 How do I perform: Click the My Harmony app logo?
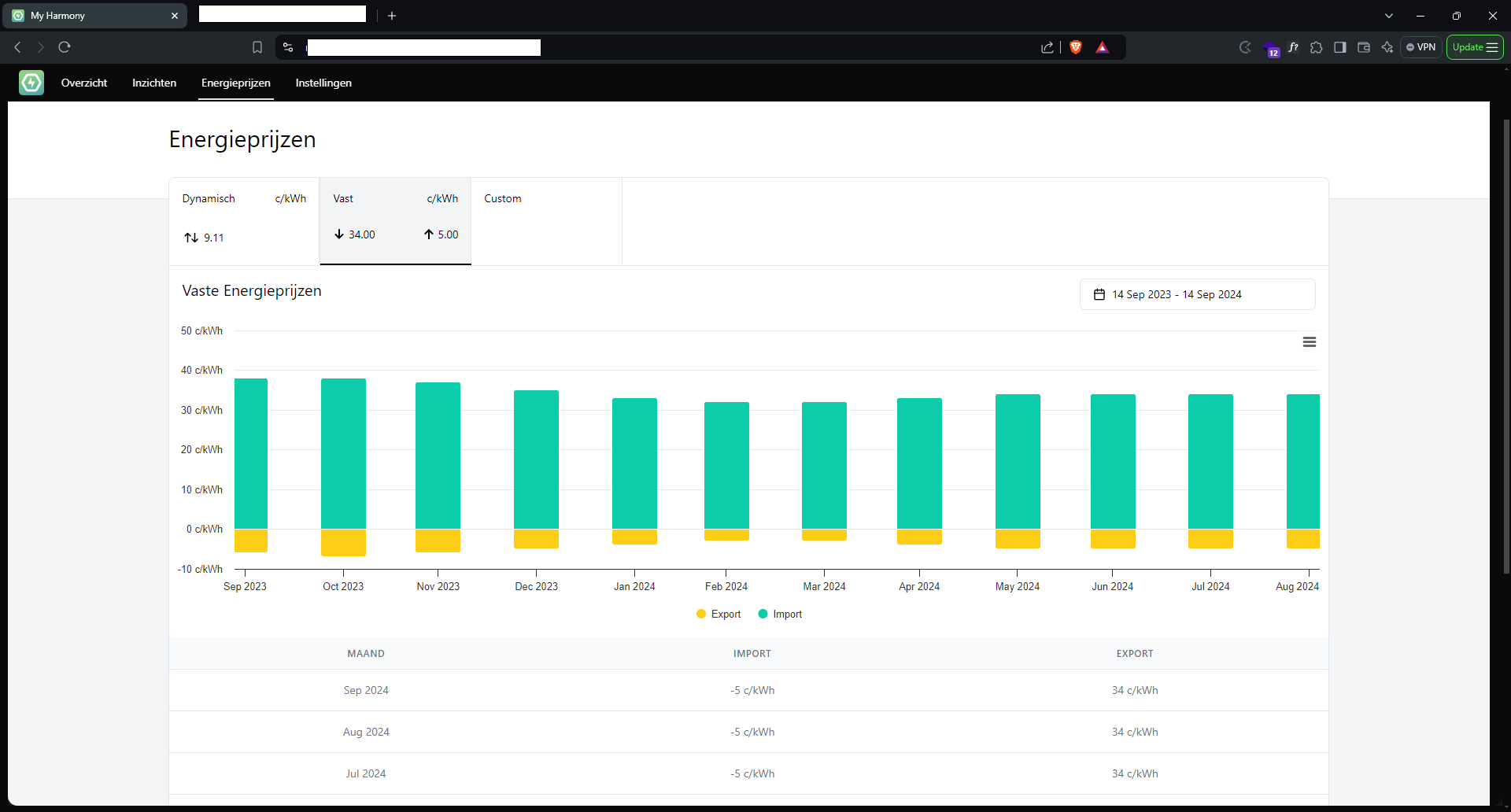point(31,83)
